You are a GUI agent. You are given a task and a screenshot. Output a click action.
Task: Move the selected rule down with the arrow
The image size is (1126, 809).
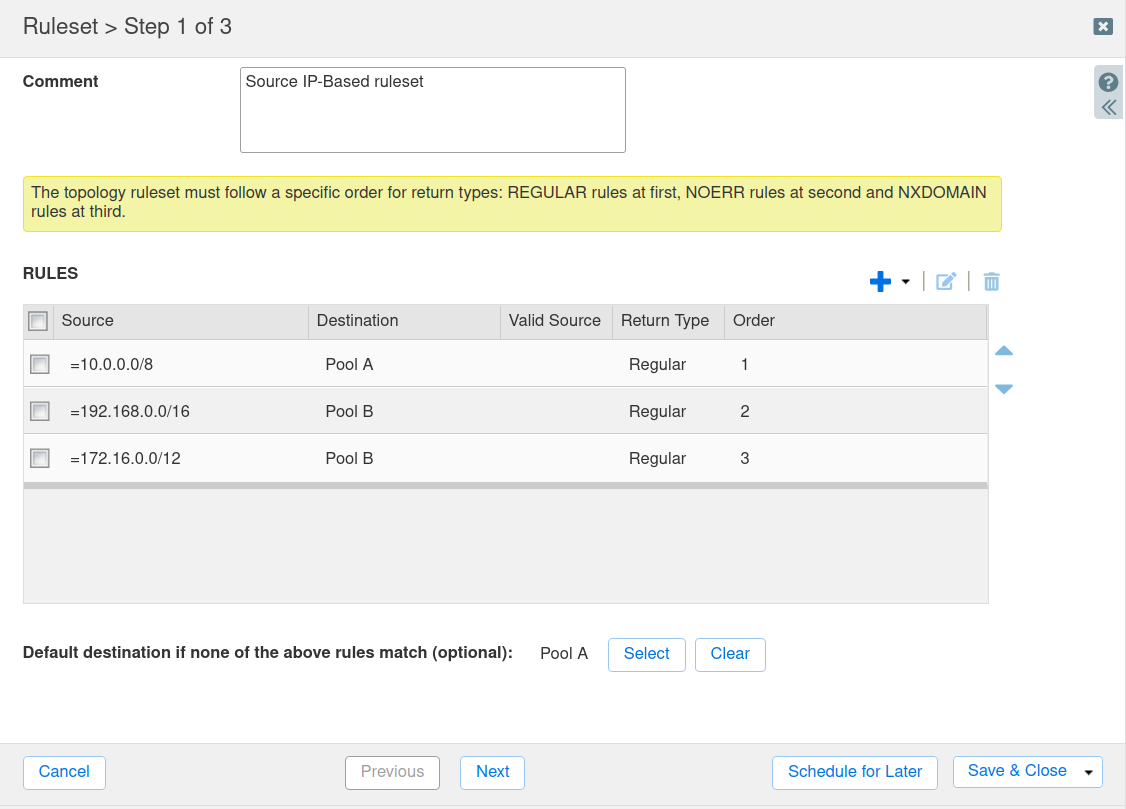pyautogui.click(x=1003, y=389)
